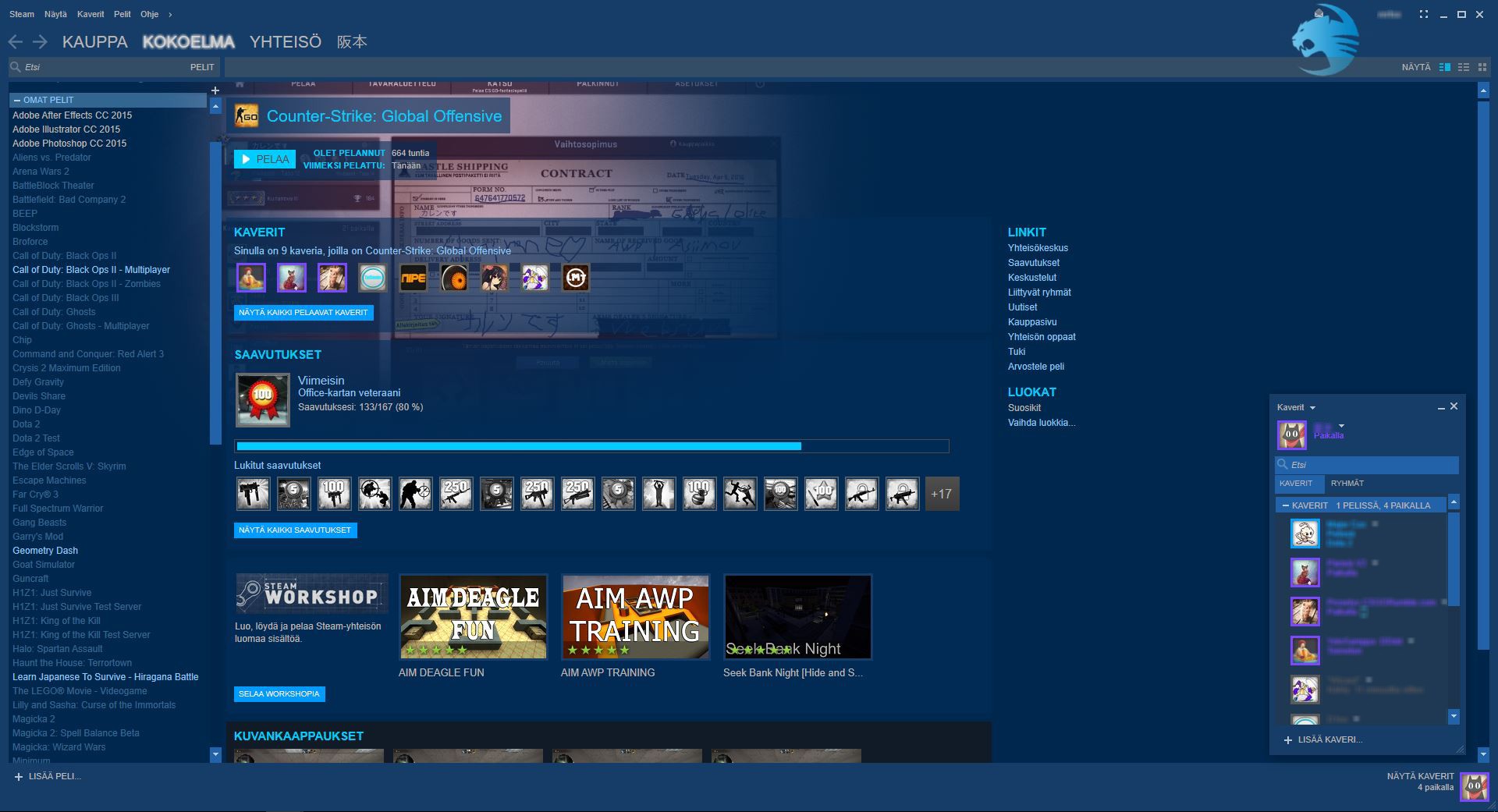The height and width of the screenshot is (812, 1498).
Task: Click the PELAA play button
Action: [x=264, y=159]
